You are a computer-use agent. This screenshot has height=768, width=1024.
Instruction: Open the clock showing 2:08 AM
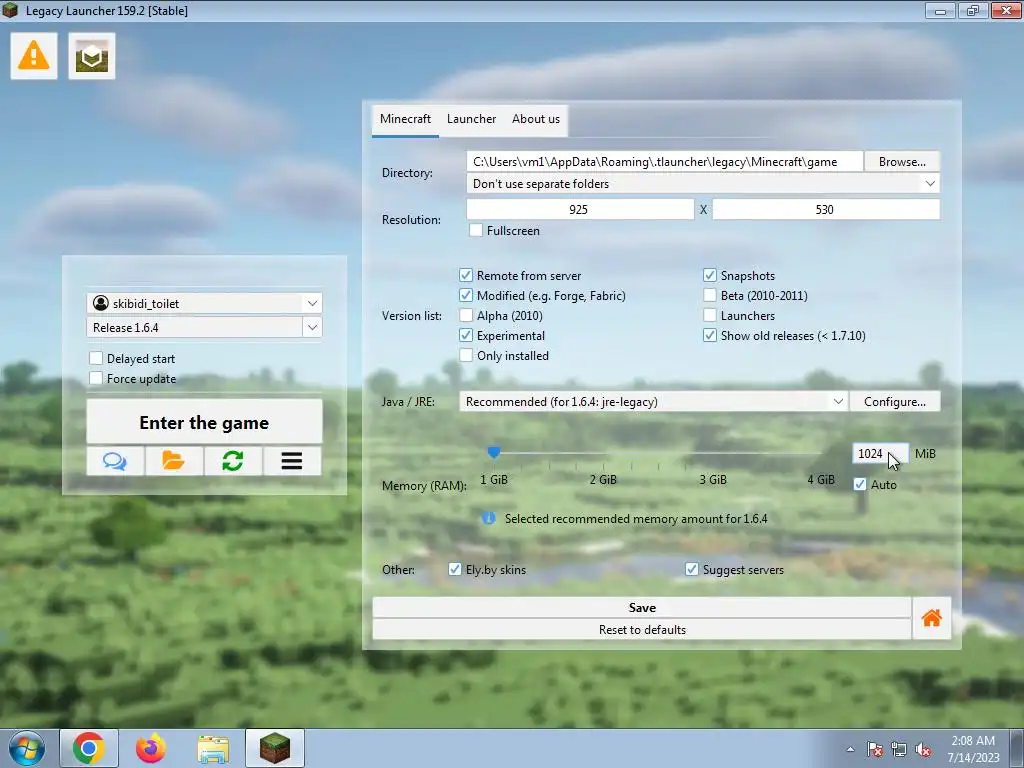(x=973, y=749)
